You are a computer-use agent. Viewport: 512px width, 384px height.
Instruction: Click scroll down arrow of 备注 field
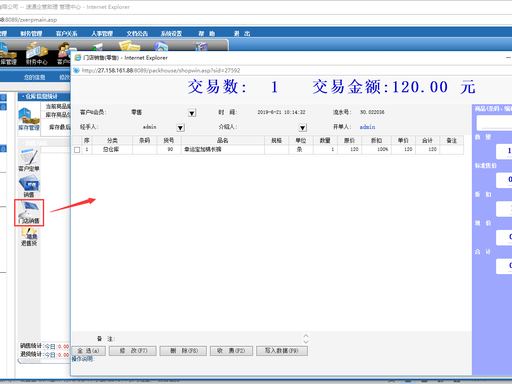click(306, 342)
